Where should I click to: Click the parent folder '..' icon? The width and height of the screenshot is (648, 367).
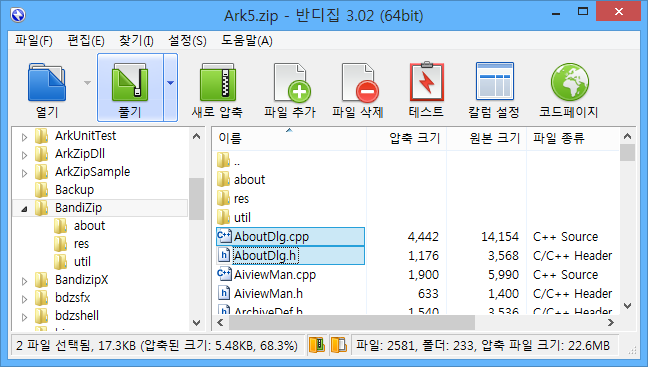[224, 160]
